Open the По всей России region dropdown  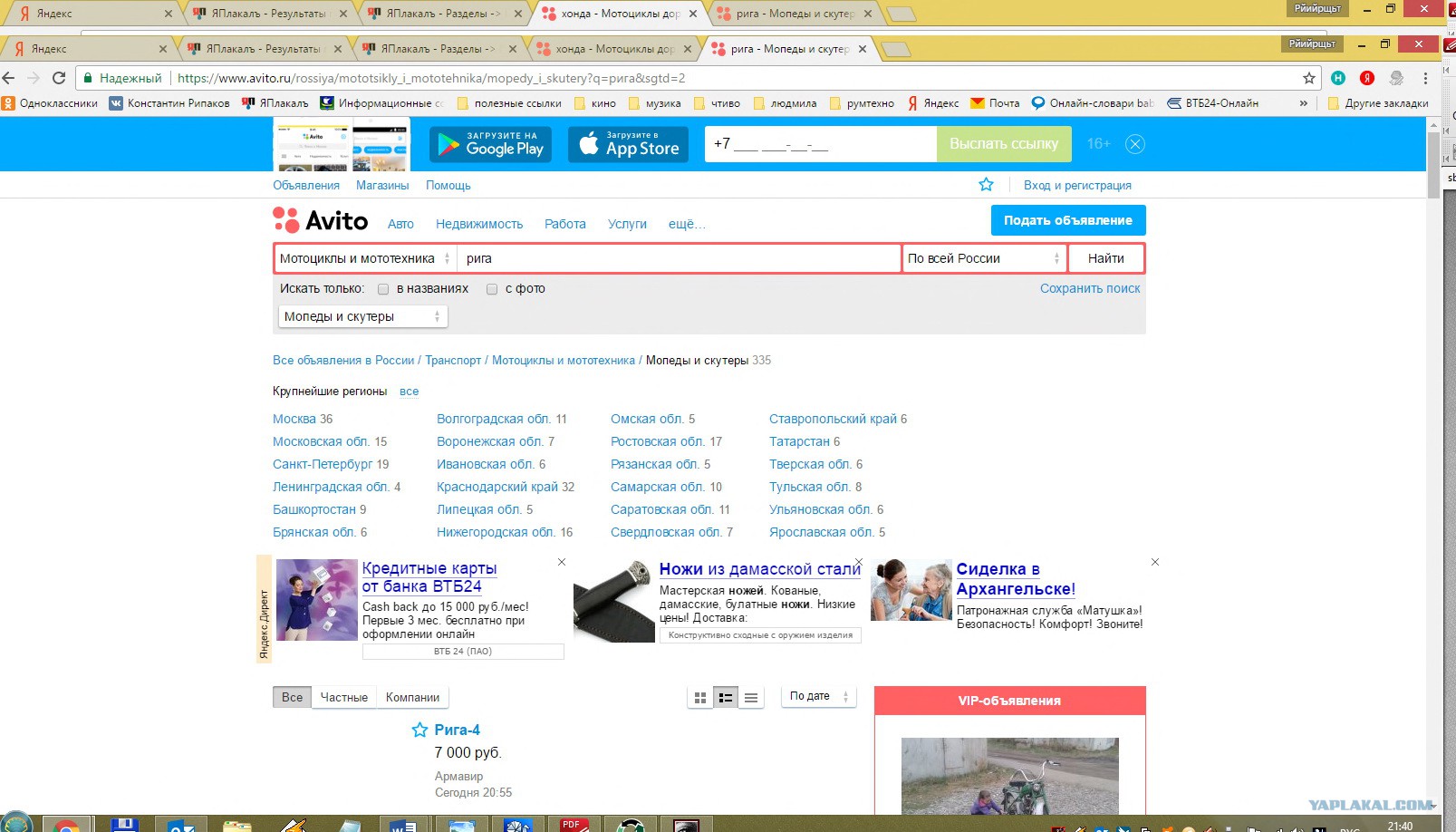(x=984, y=258)
